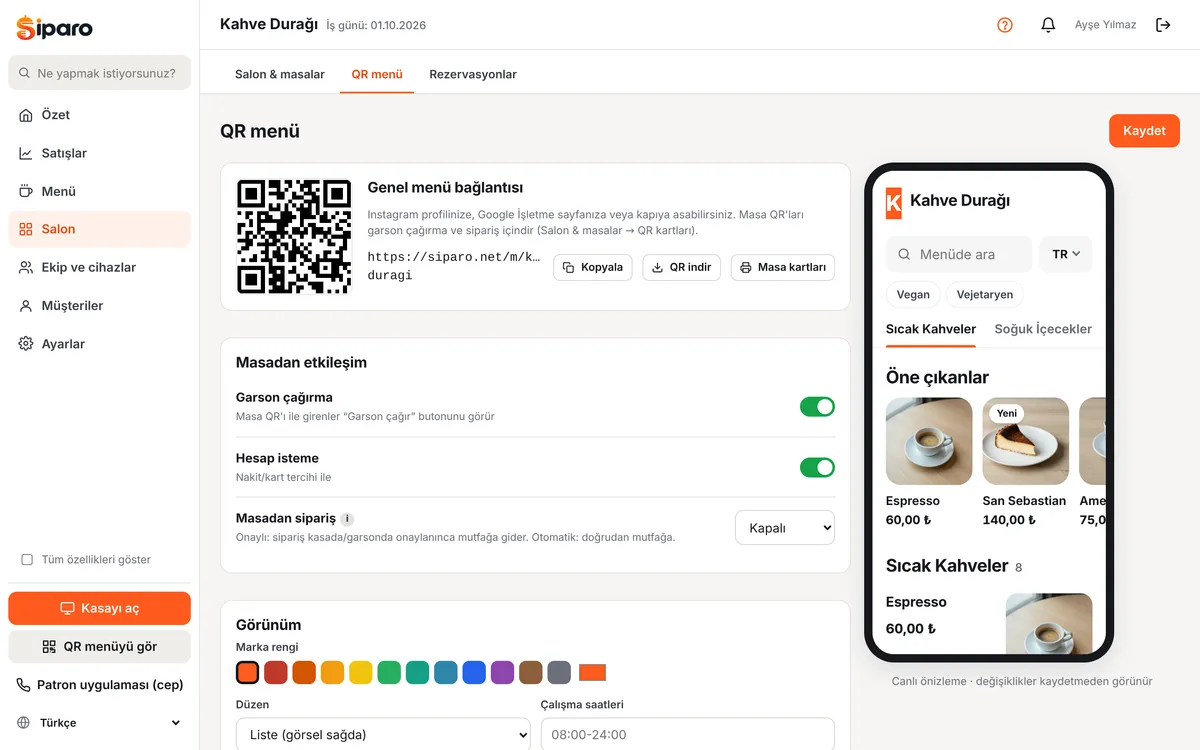Click the chart icon for Satışlar
Screen dimensions: 1200x750
tap(26, 153)
